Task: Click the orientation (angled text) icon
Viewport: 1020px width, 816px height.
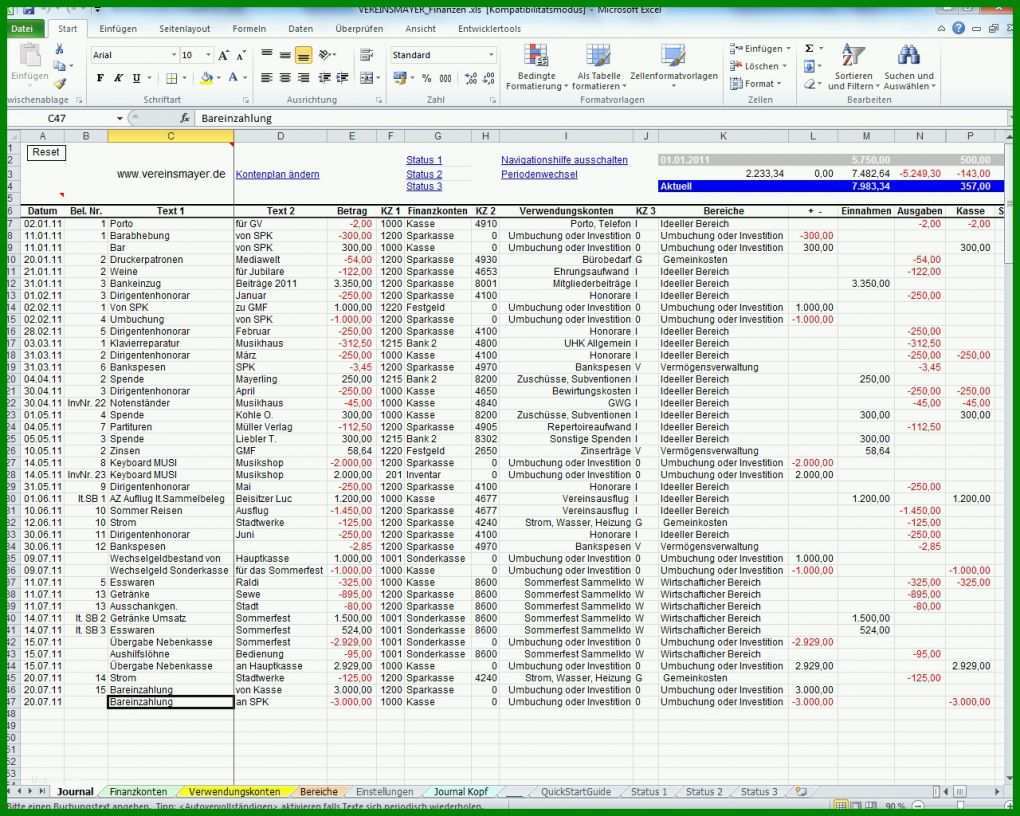Action: [325, 55]
